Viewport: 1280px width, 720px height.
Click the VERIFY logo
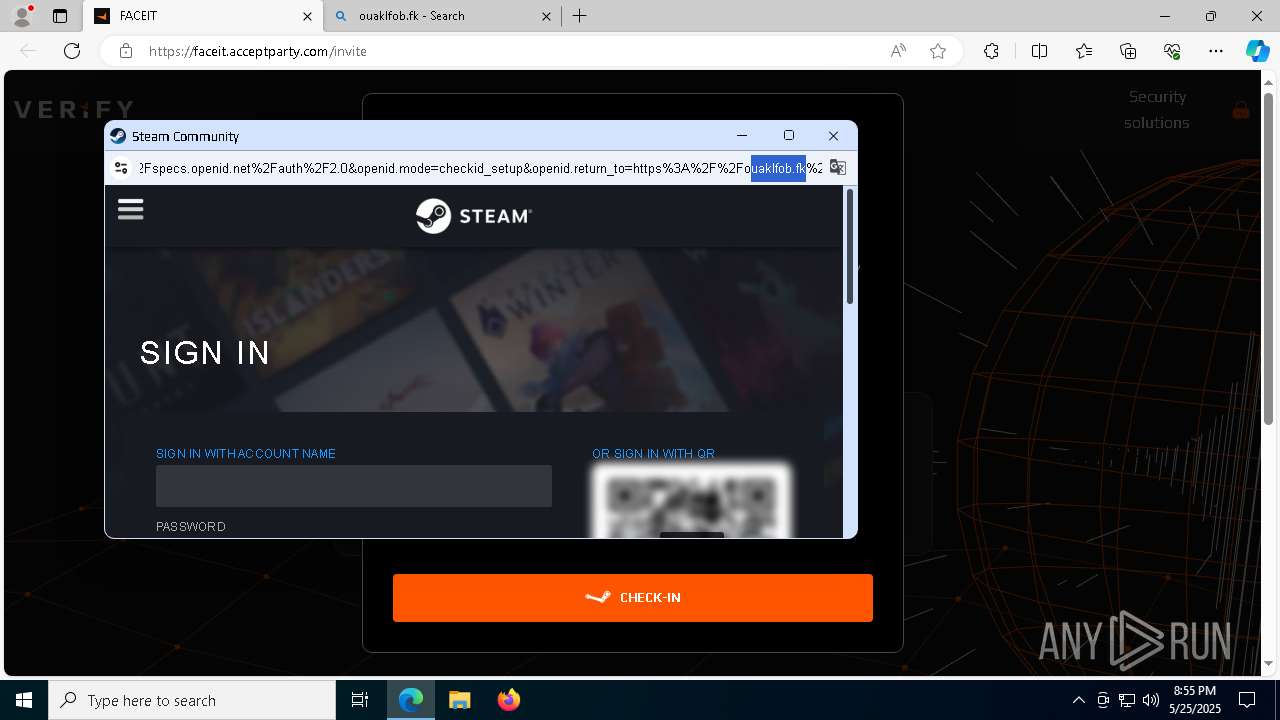[x=74, y=110]
